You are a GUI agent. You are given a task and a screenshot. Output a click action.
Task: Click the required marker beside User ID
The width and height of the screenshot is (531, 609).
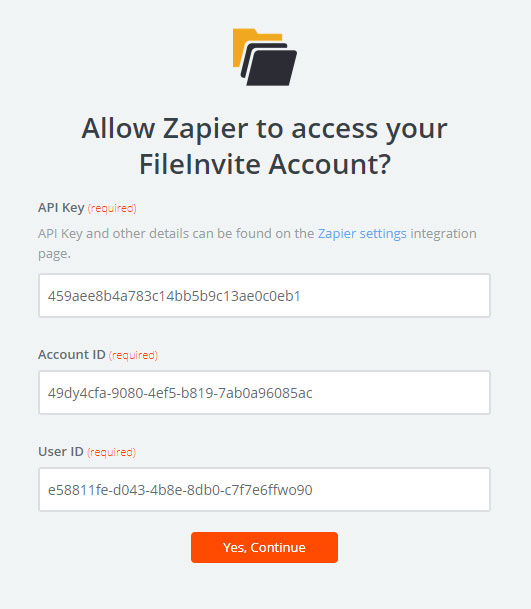[x=111, y=452]
